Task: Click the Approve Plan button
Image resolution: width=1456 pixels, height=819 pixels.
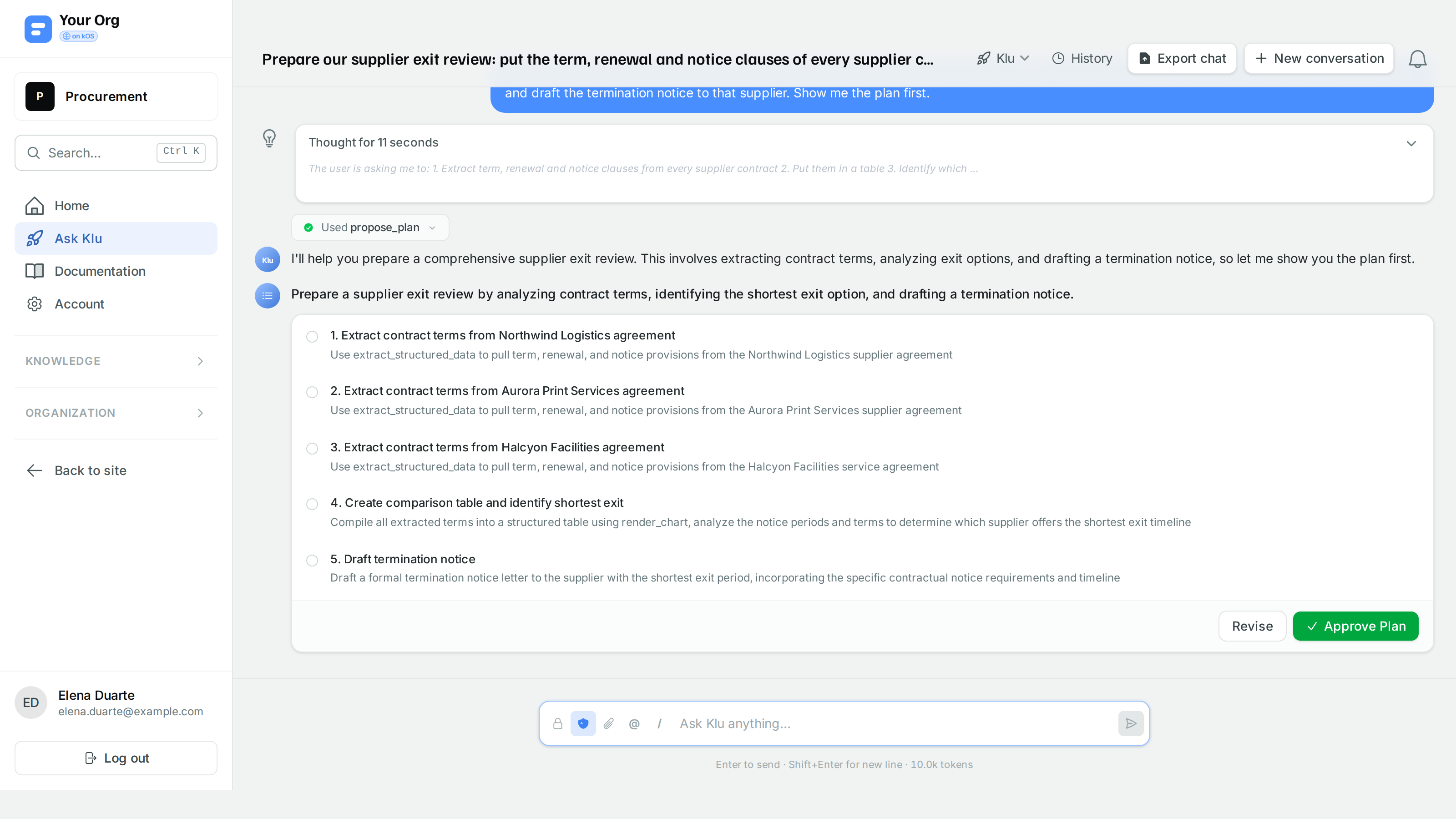Action: point(1355,626)
